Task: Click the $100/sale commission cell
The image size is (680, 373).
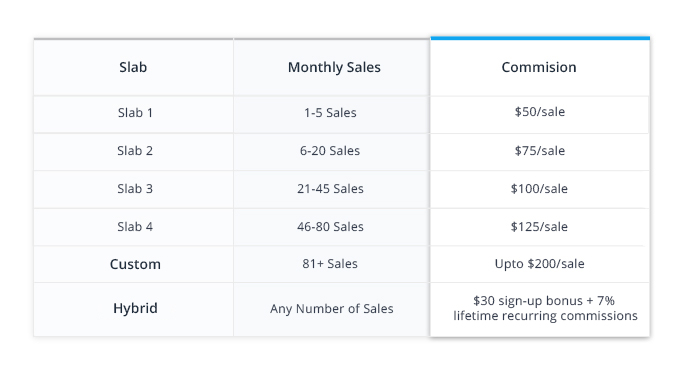Action: [539, 189]
